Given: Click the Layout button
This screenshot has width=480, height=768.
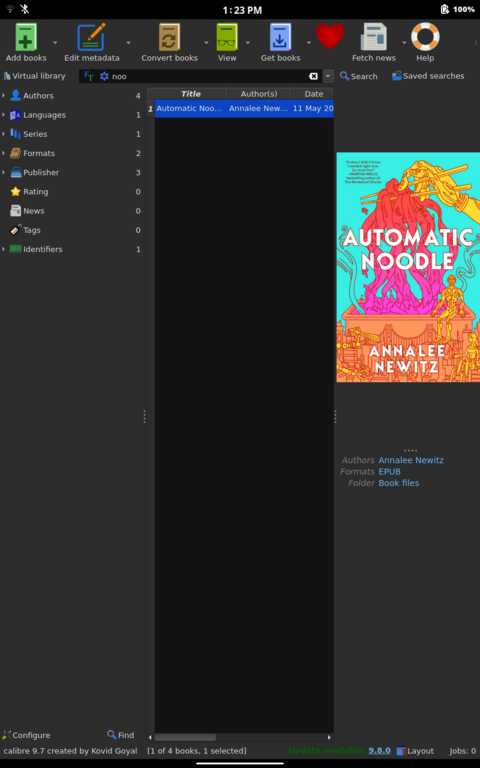Looking at the screenshot, I should 415,751.
